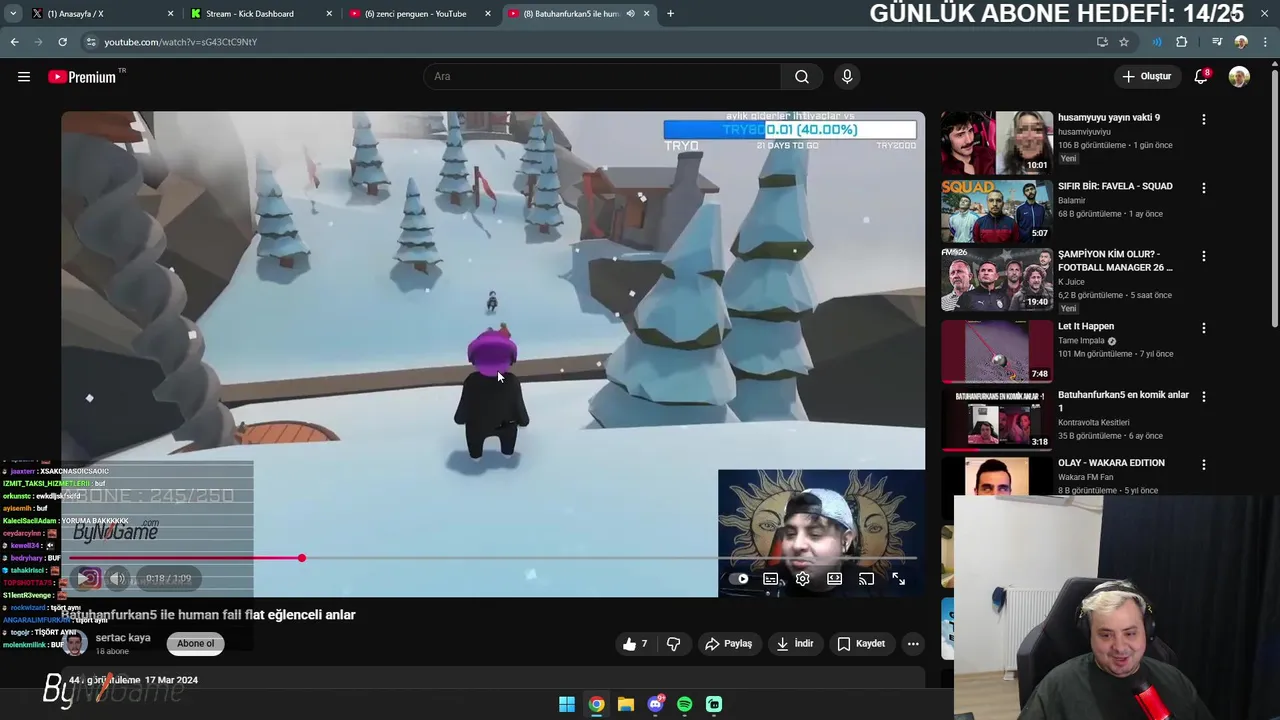Toggle subtitles in the video player
Viewport: 1280px width, 720px height.
pyautogui.click(x=771, y=579)
